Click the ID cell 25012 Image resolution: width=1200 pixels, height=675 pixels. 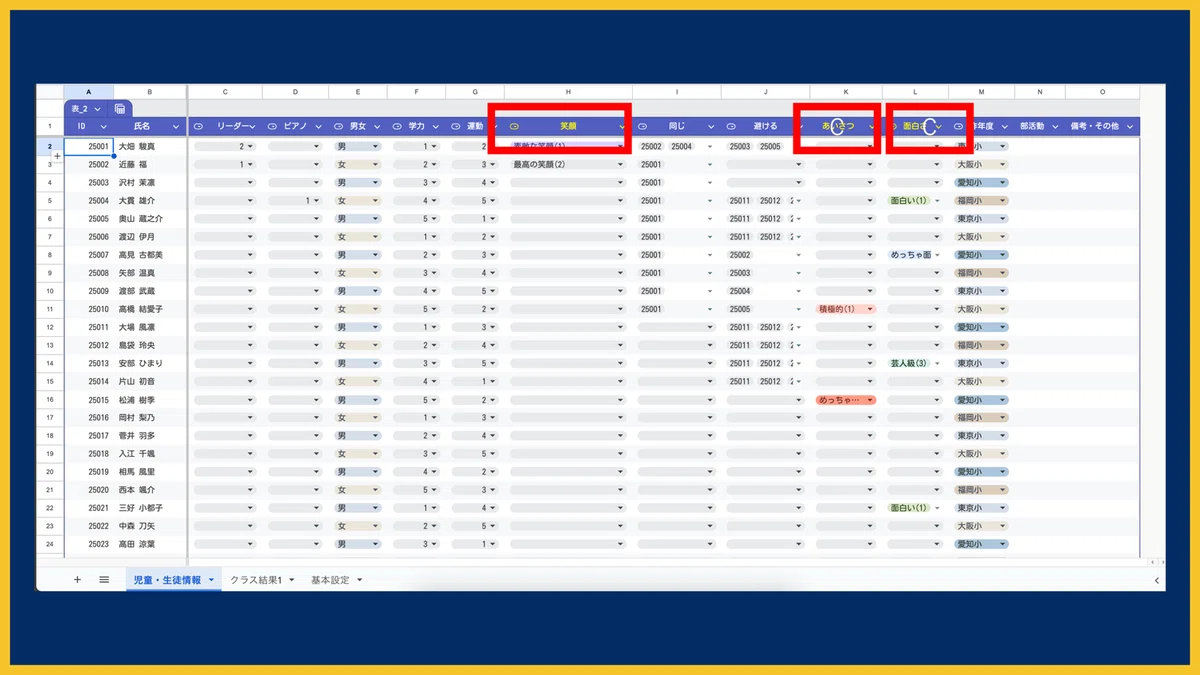pos(89,345)
